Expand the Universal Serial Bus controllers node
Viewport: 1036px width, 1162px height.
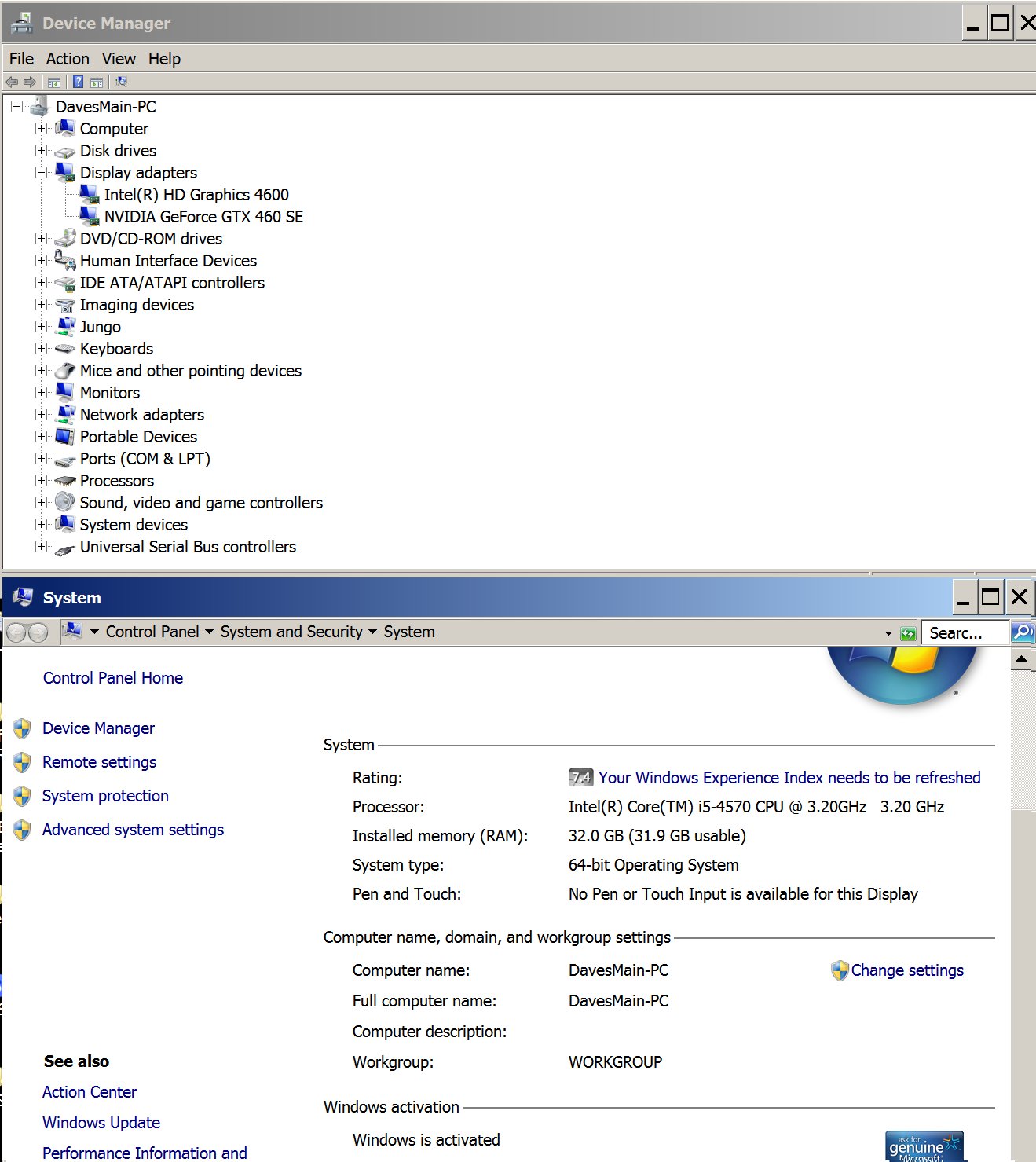tap(41, 547)
